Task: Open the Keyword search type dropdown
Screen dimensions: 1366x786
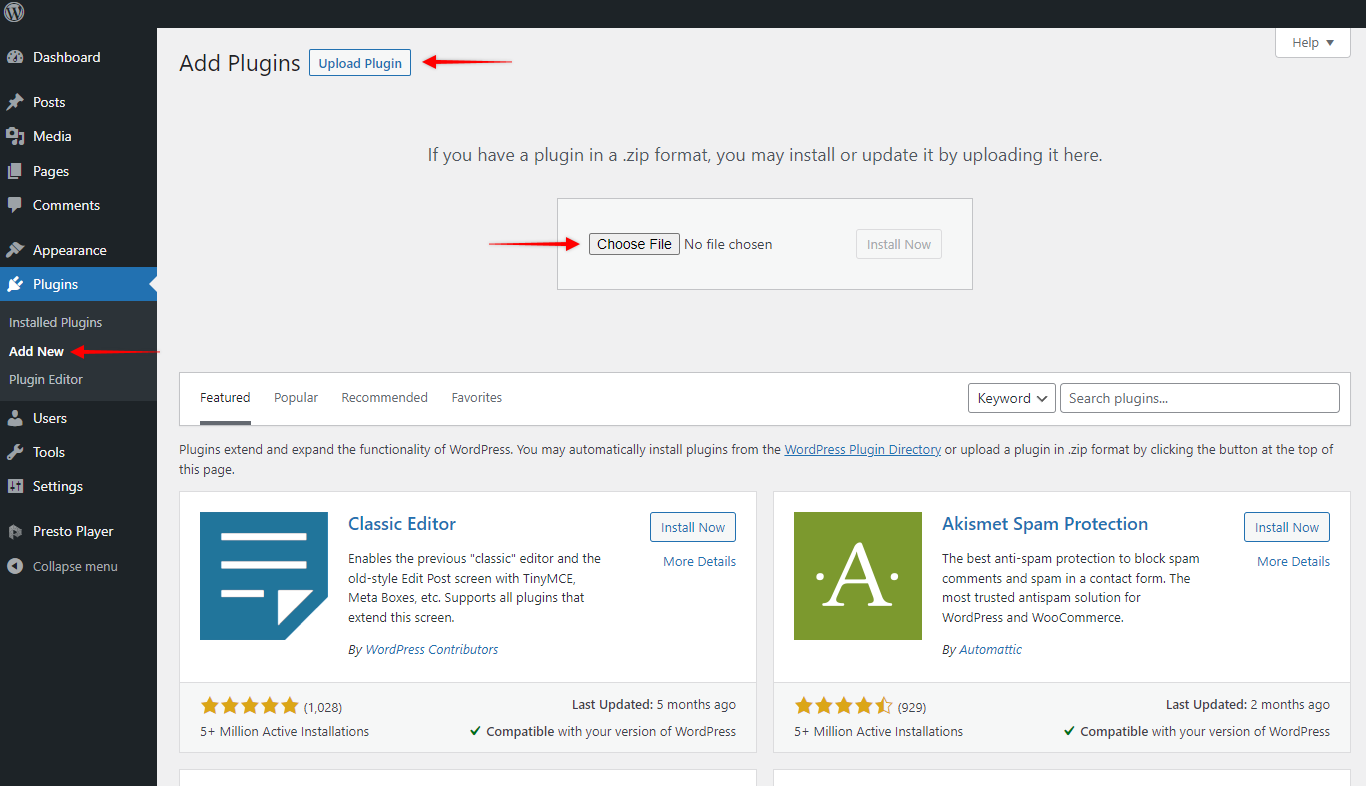Action: point(1012,398)
